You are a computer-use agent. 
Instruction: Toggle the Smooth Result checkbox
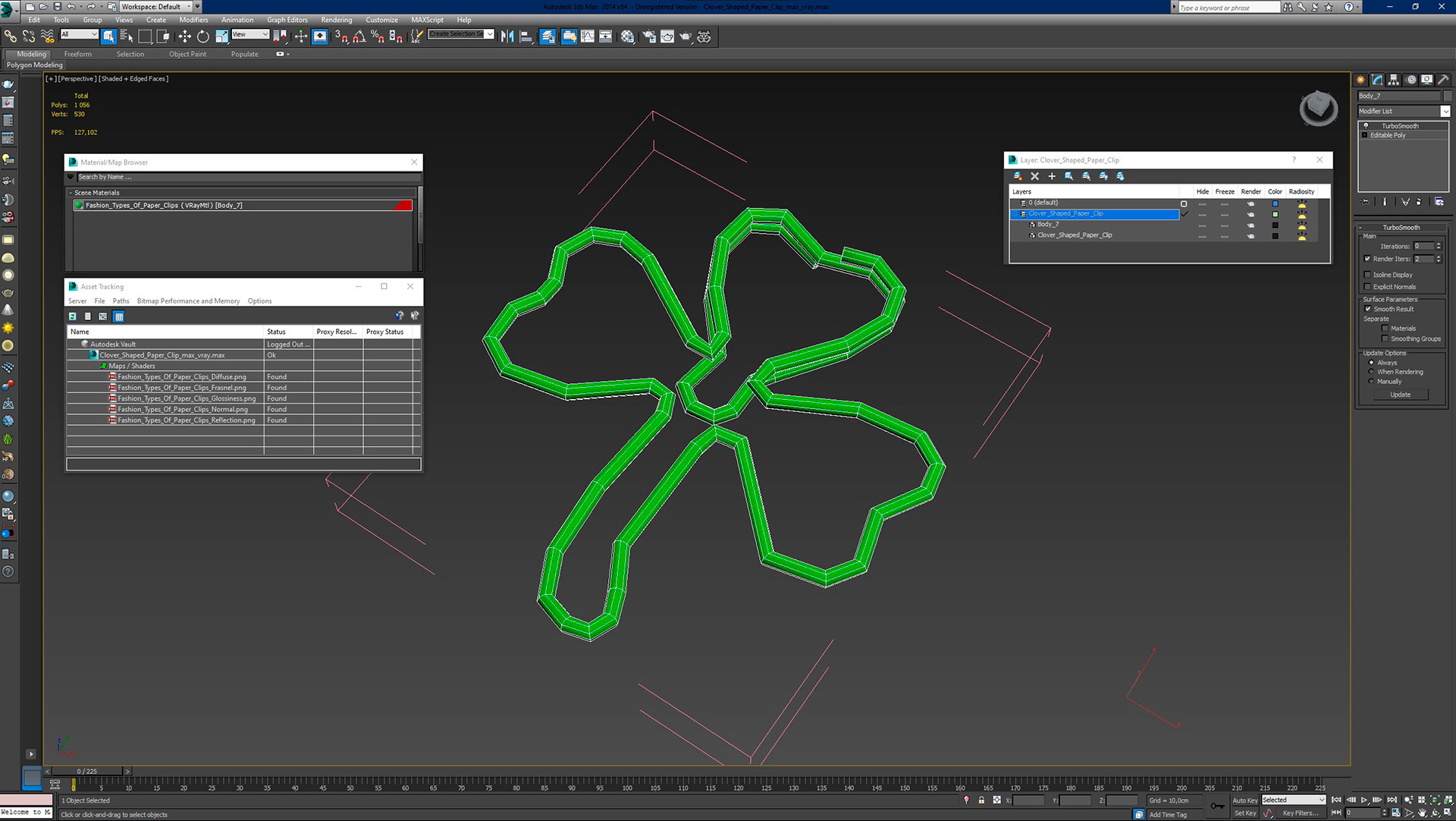pyautogui.click(x=1368, y=309)
